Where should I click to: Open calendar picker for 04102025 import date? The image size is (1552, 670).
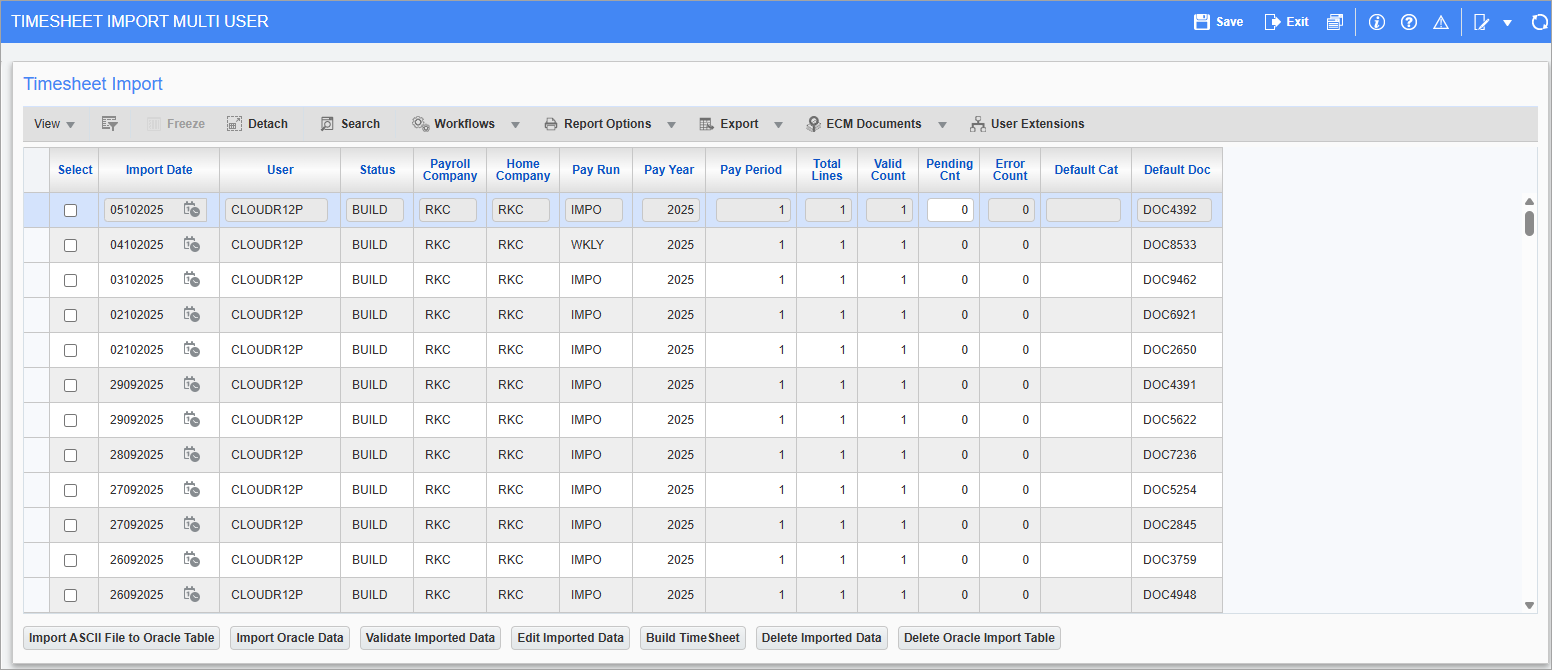(191, 245)
